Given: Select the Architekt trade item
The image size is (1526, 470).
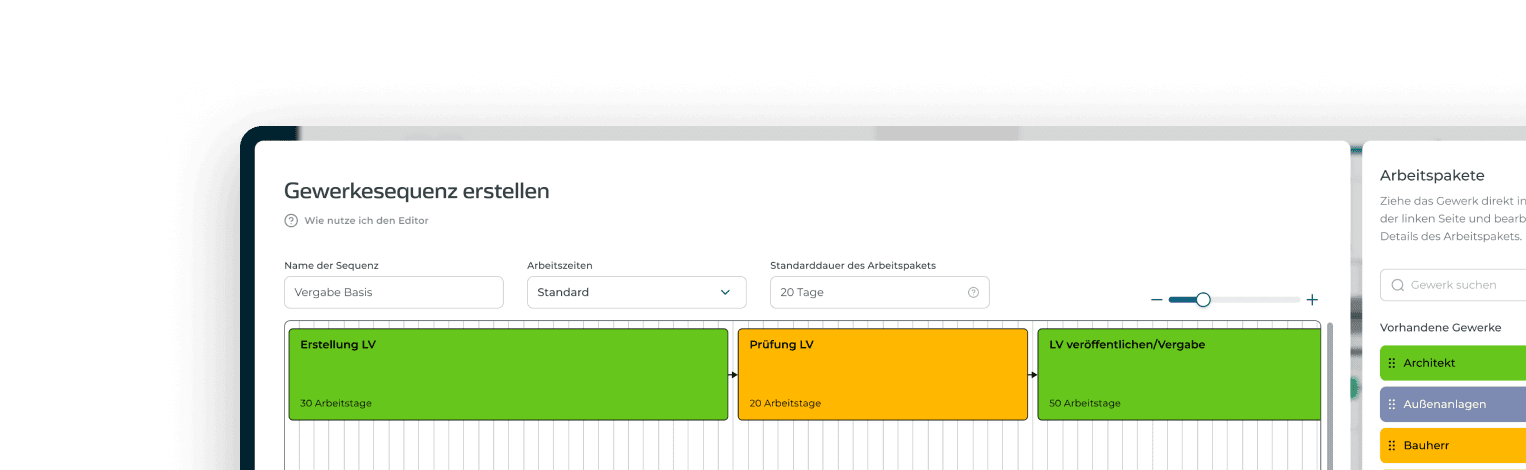Looking at the screenshot, I should click(x=1453, y=363).
